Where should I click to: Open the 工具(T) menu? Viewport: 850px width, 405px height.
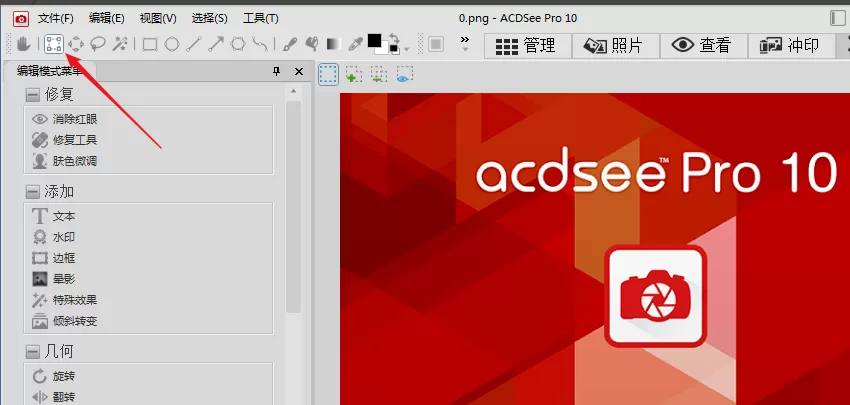tap(261, 18)
